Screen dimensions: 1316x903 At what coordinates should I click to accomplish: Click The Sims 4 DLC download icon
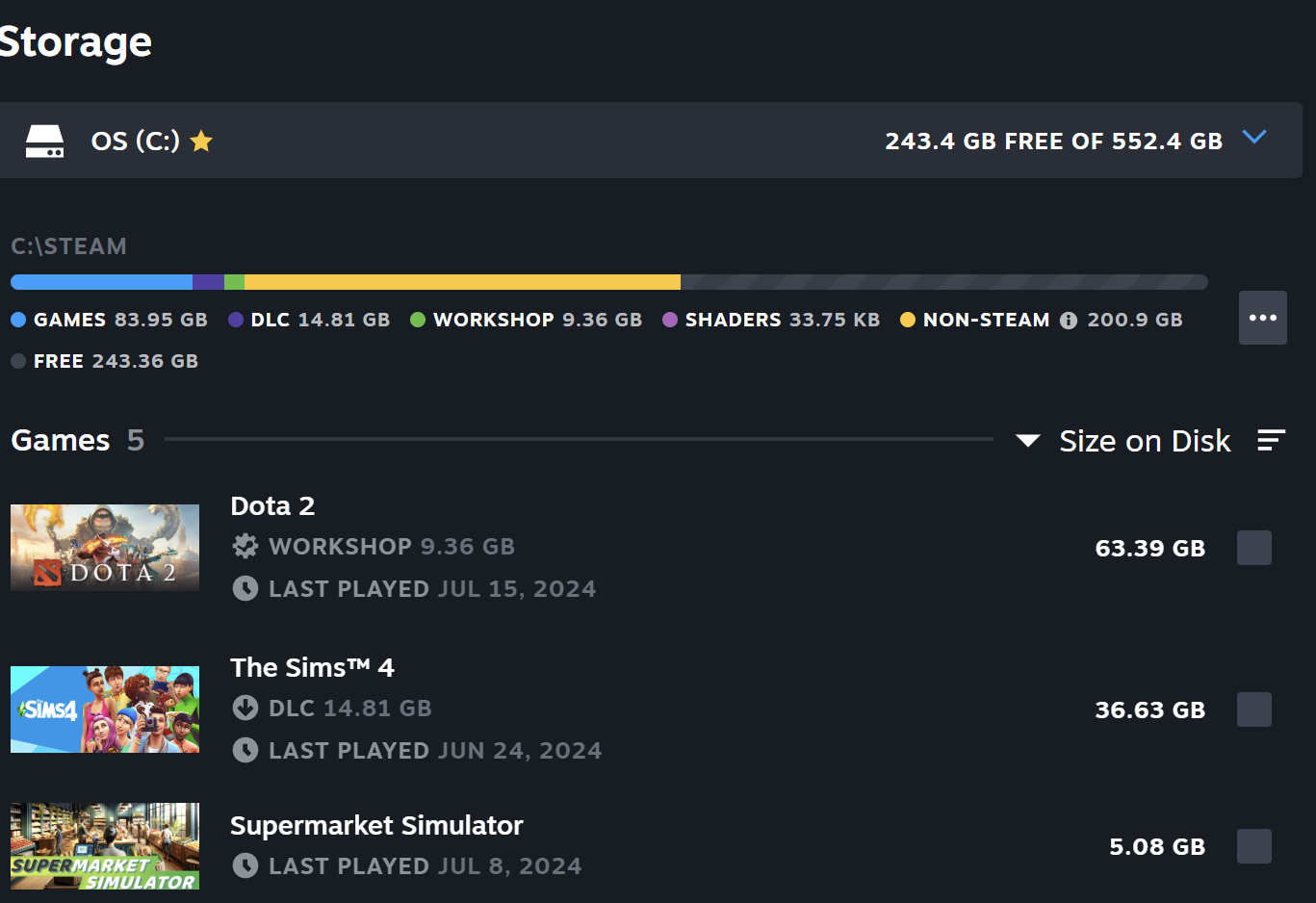(245, 708)
